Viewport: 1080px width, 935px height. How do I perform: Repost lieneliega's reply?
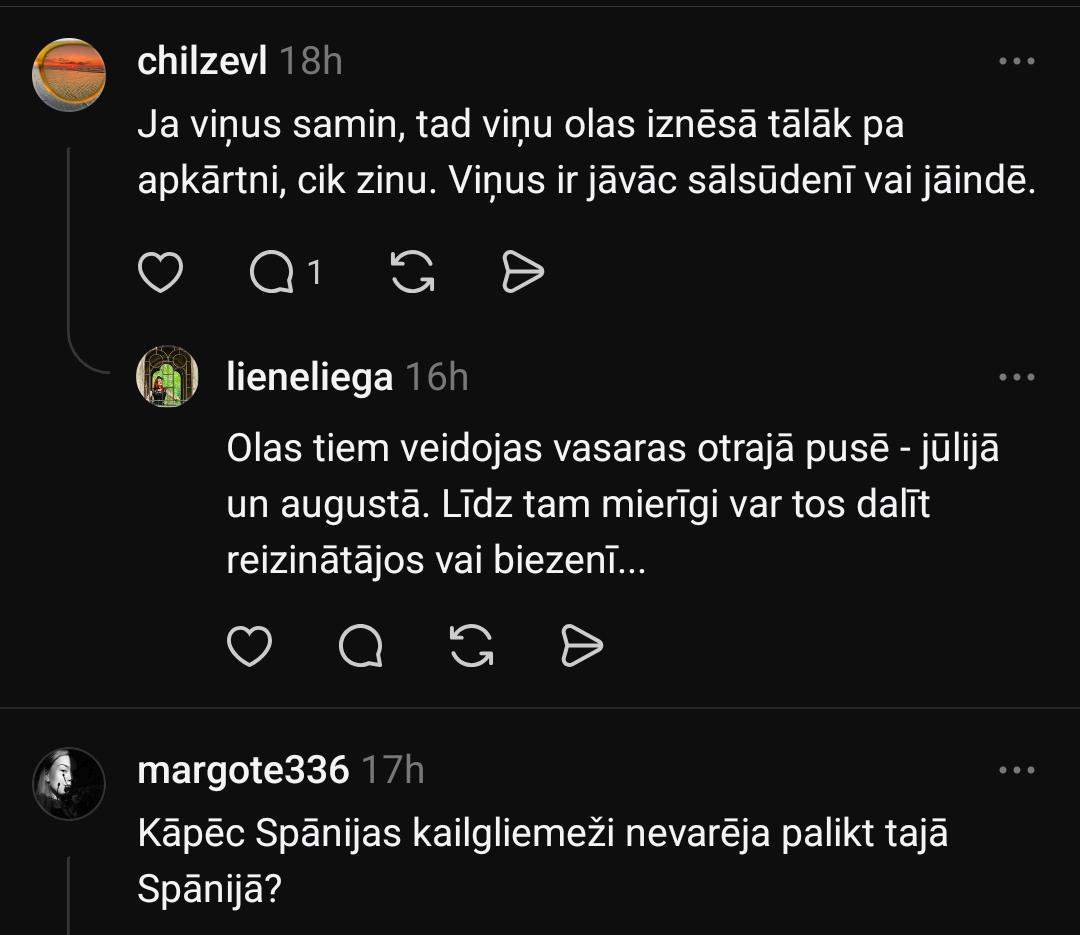(471, 646)
